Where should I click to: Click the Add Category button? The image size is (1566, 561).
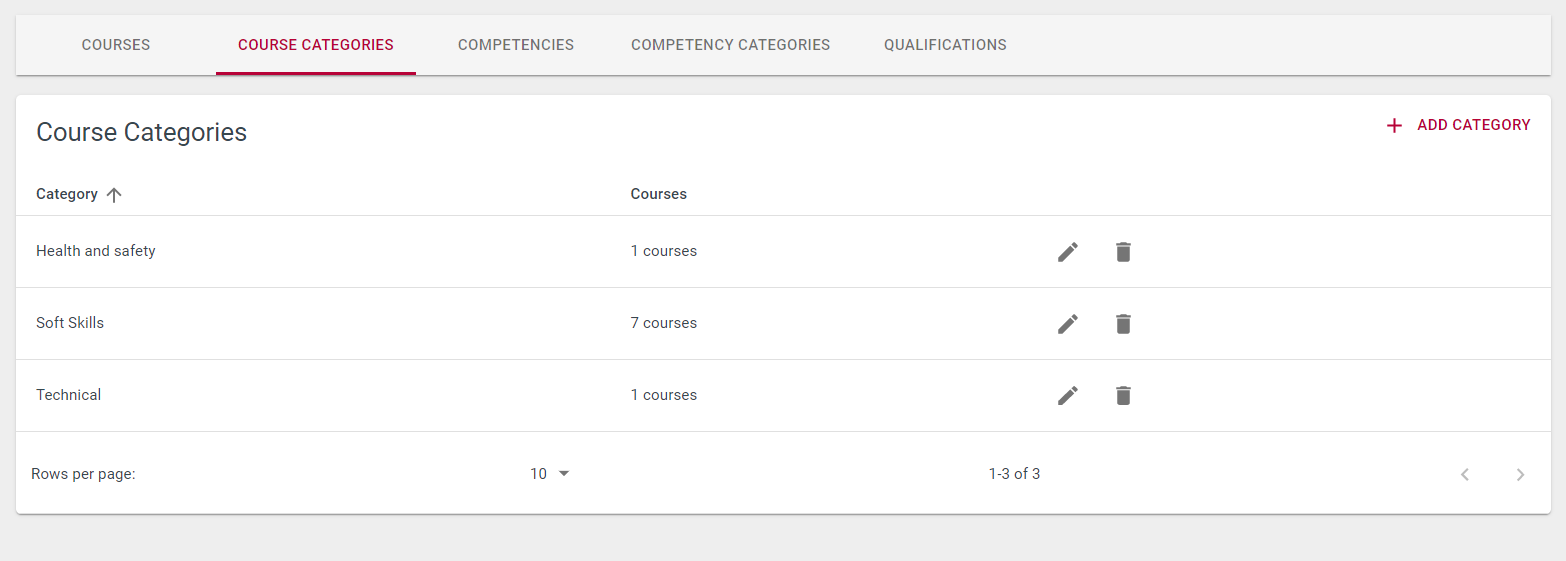pos(1458,125)
